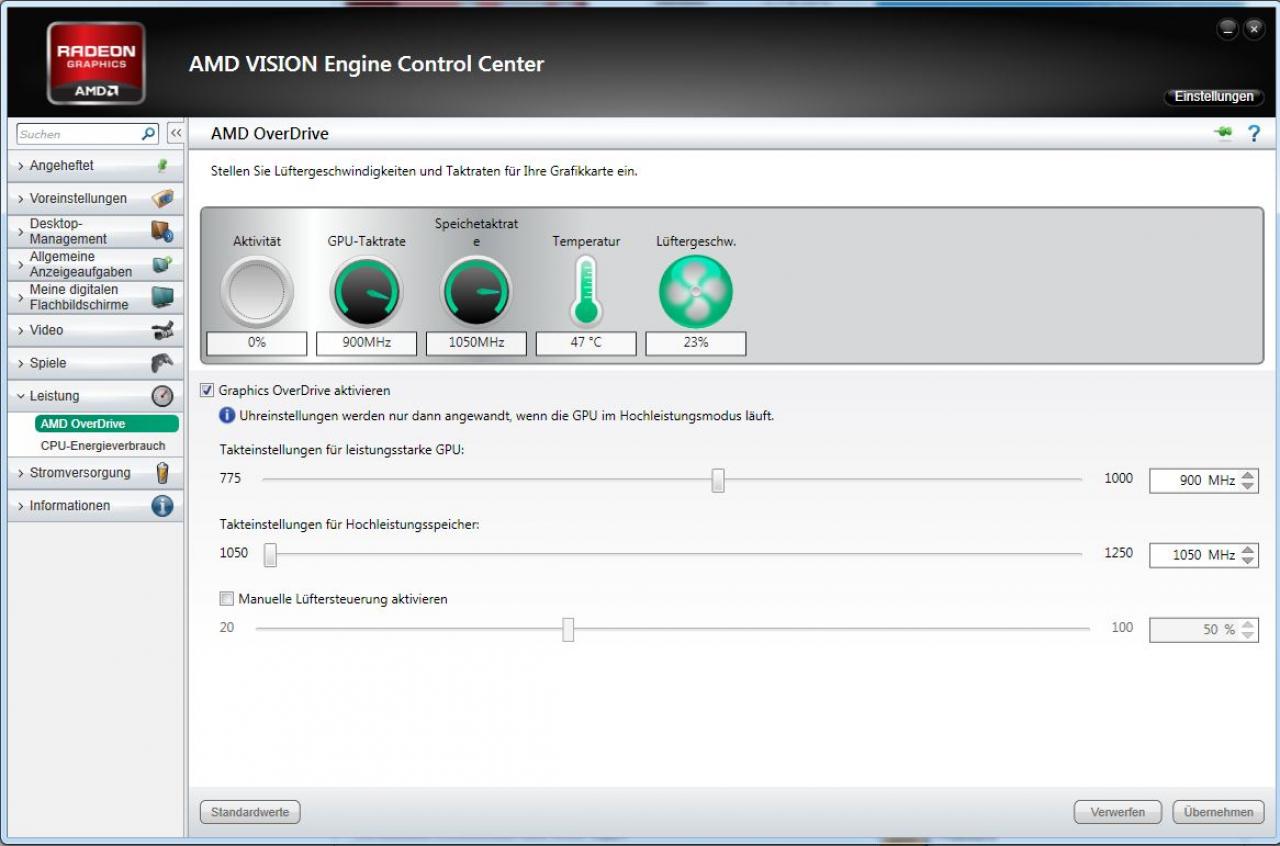Viewport: 1280px width, 846px height.
Task: Click the AMD OverDrive page title
Action: point(270,133)
